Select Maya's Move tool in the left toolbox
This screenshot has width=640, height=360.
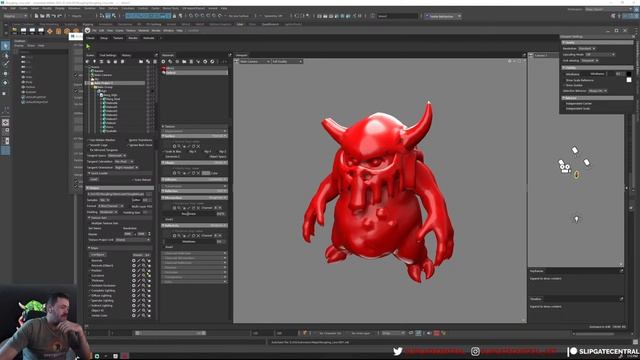[x=5, y=73]
